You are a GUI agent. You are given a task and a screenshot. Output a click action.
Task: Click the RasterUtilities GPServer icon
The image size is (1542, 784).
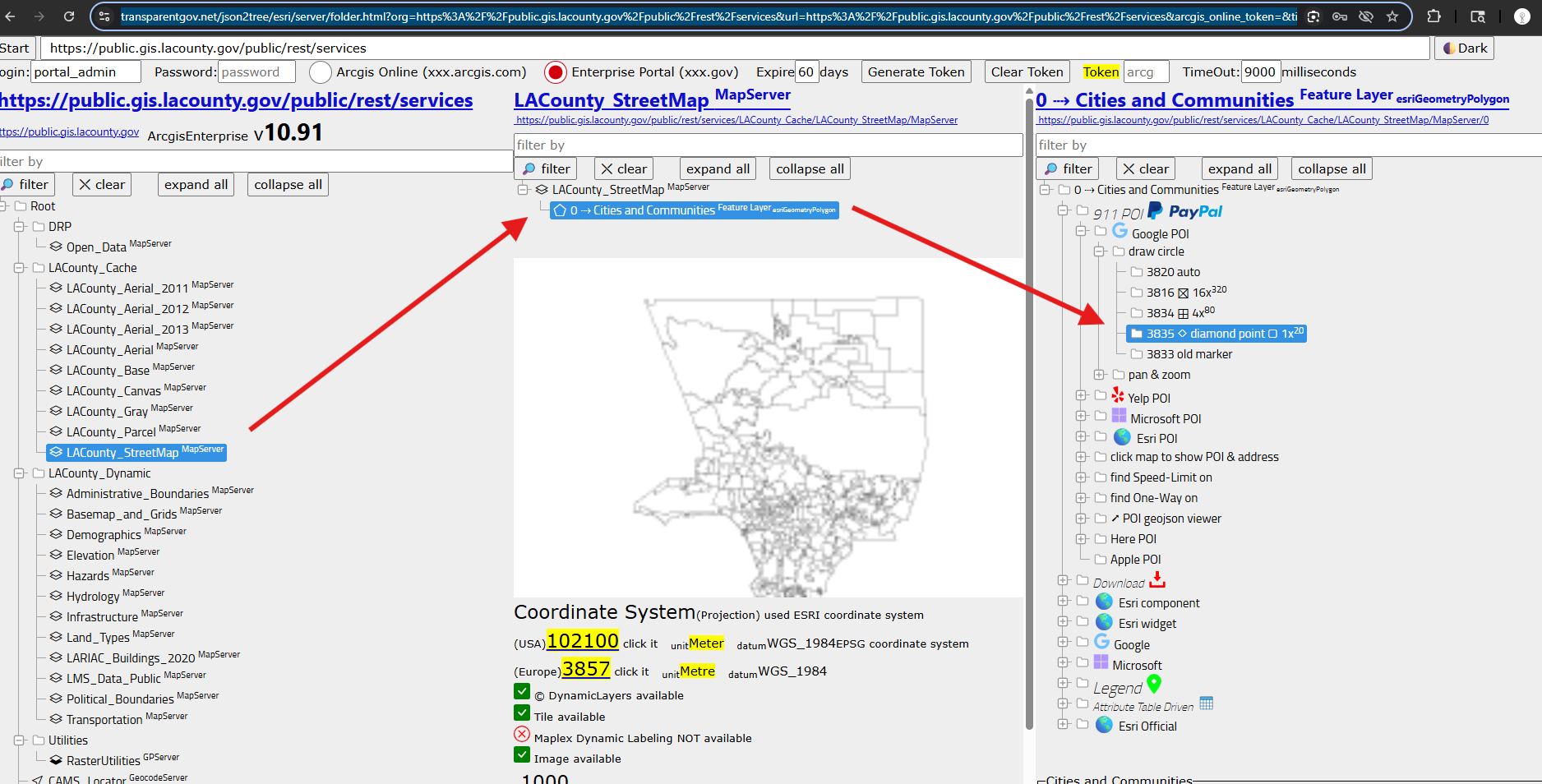point(56,760)
